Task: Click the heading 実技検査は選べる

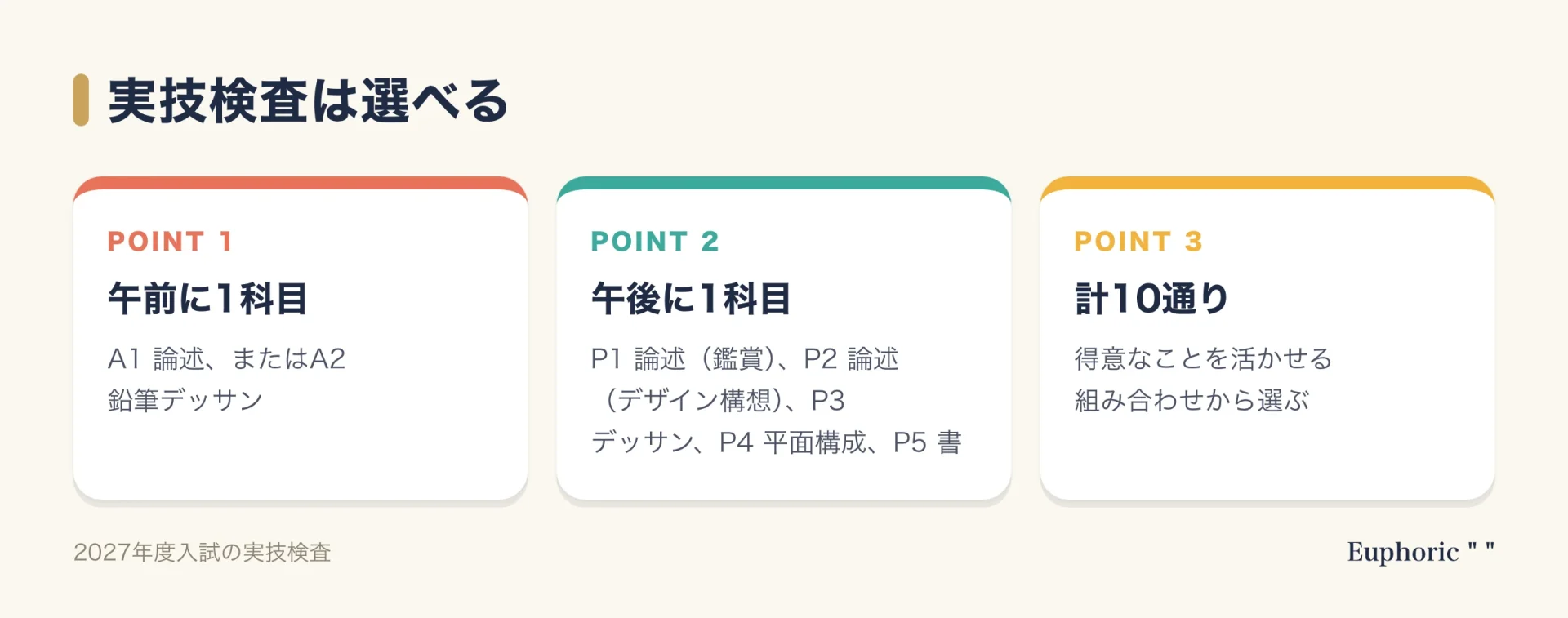Action: [x=308, y=101]
